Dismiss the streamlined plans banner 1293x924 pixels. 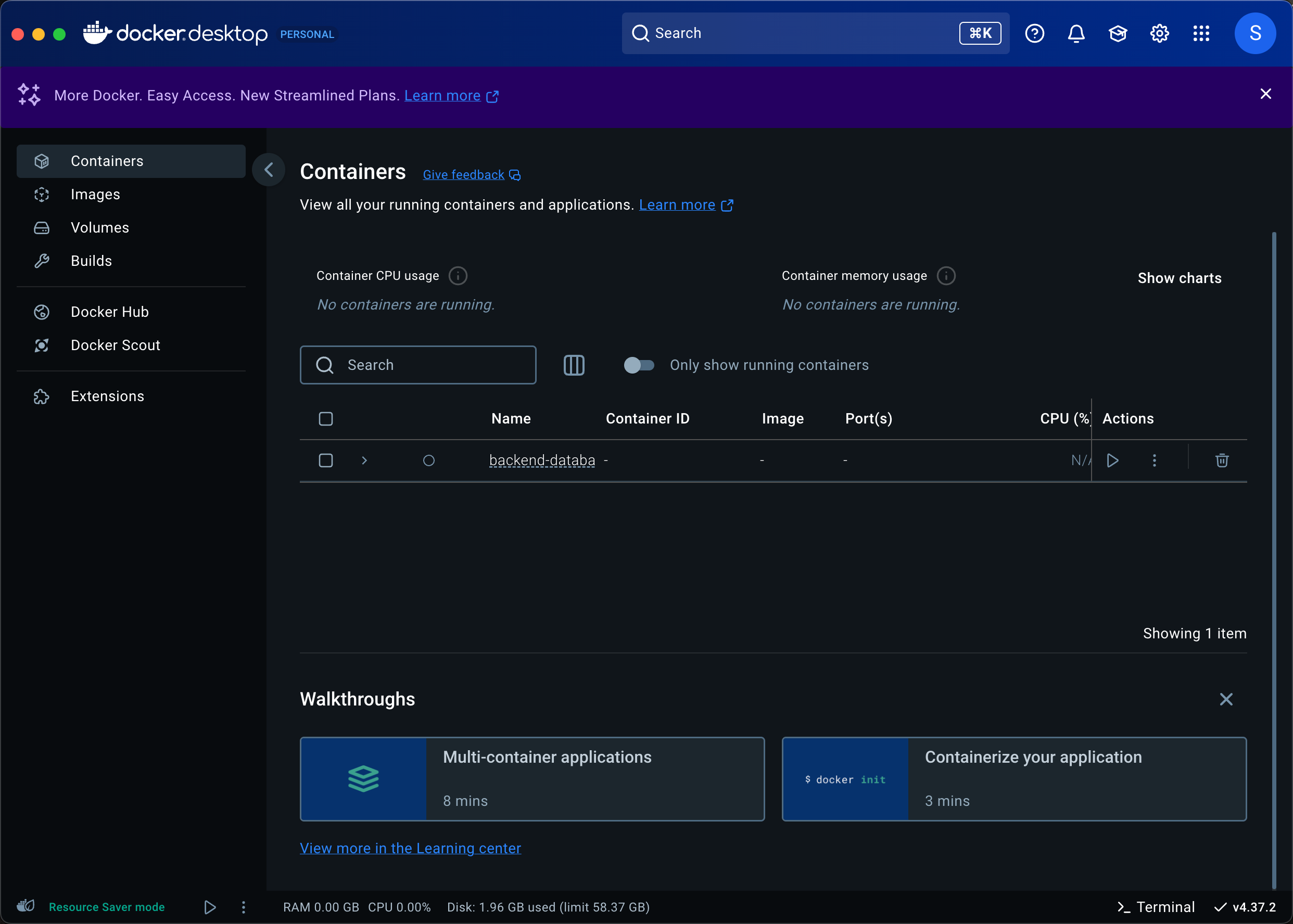(1265, 94)
